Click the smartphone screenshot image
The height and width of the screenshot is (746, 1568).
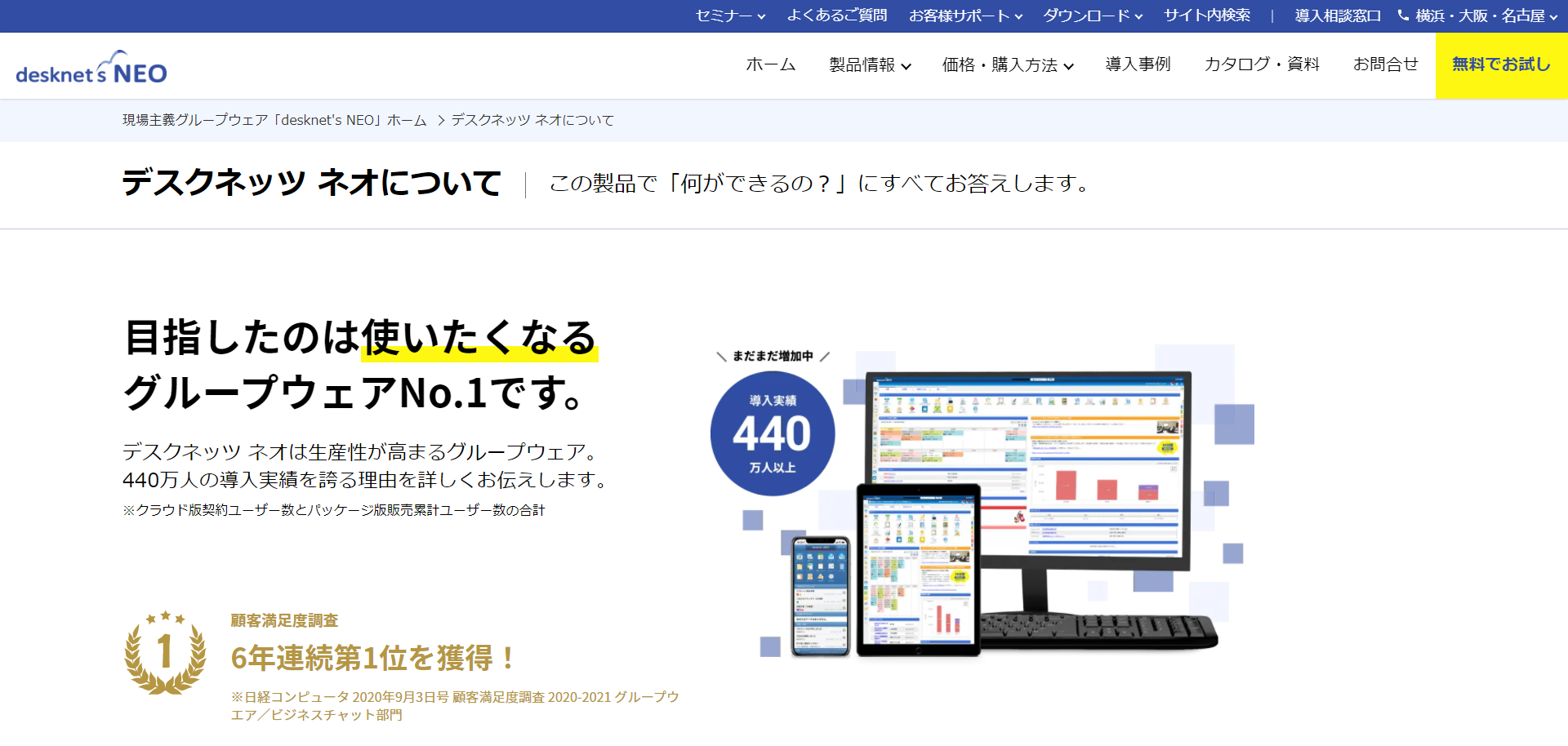pos(821,596)
